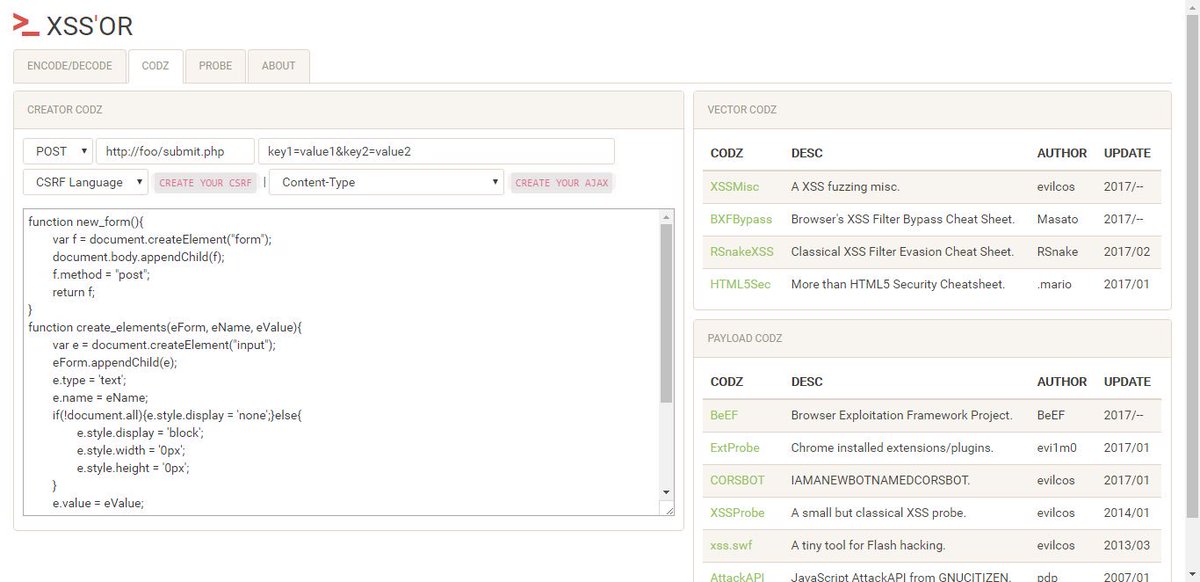The image size is (1200, 582).
Task: Open the HTML5Sec vector link
Action: click(740, 284)
